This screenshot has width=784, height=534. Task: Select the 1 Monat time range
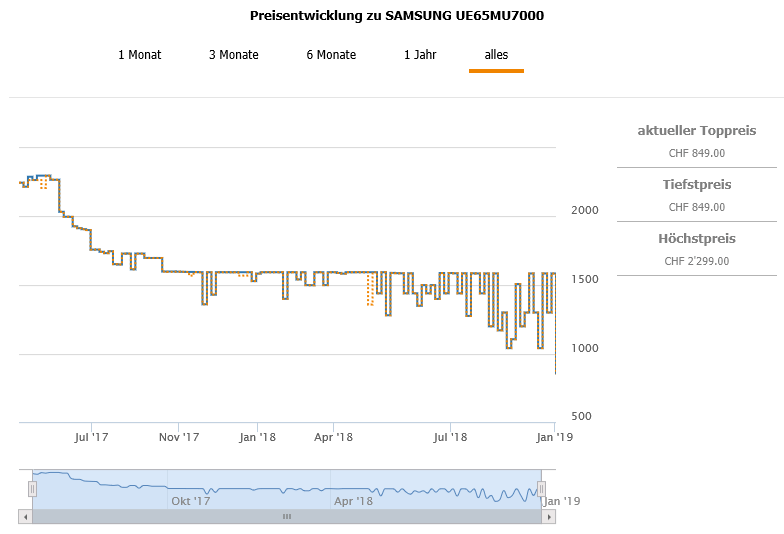(139, 55)
